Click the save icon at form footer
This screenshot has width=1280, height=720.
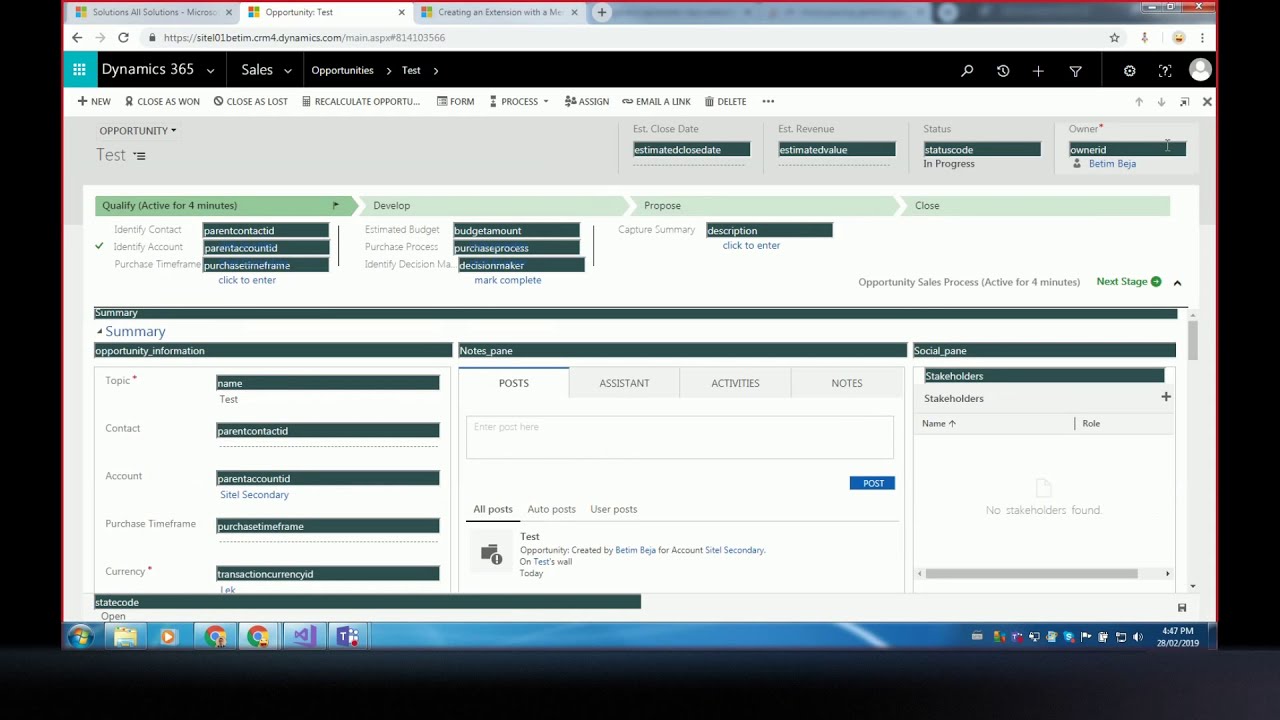point(1182,608)
